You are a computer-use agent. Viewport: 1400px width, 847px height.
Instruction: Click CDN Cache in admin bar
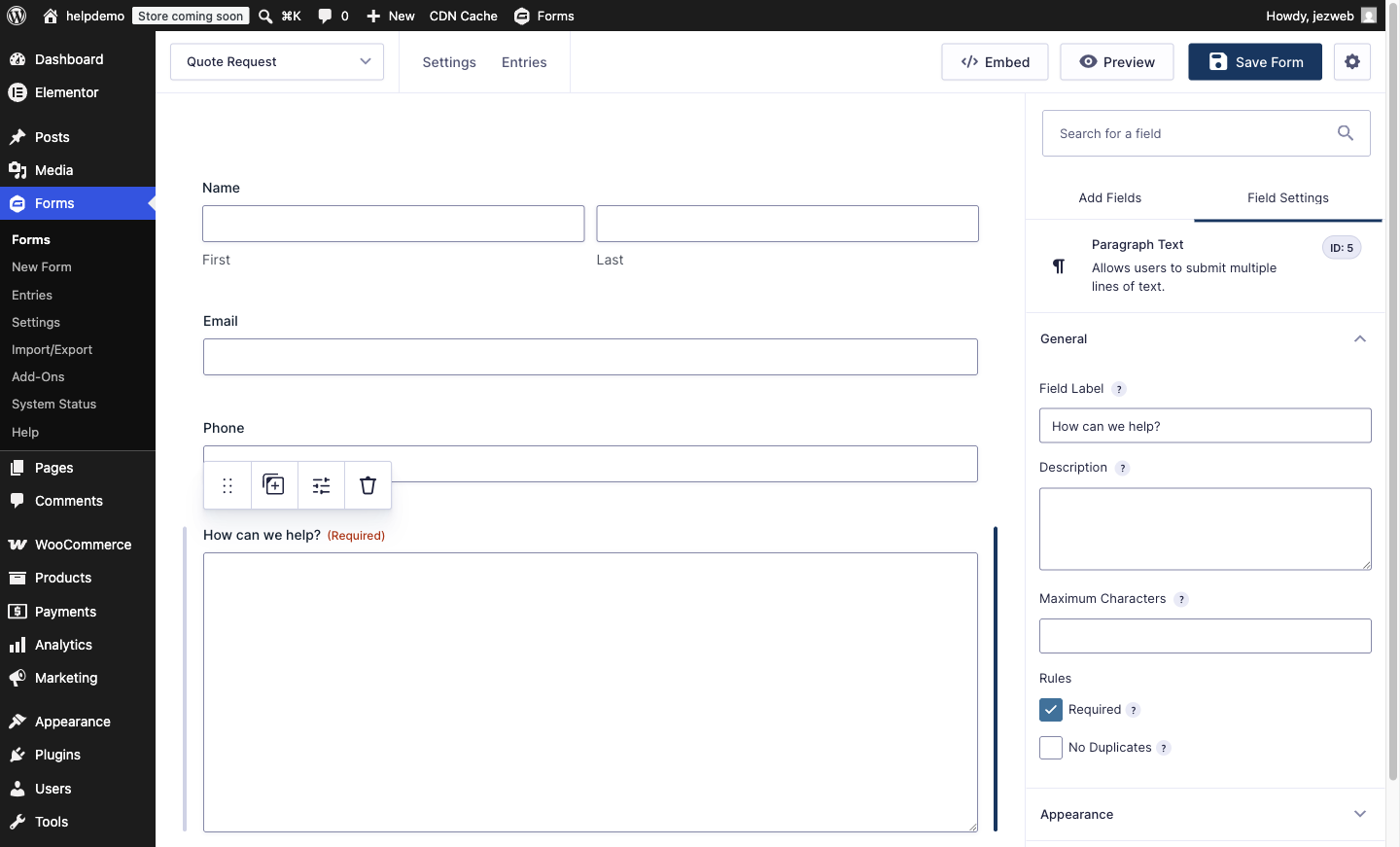pos(464,16)
